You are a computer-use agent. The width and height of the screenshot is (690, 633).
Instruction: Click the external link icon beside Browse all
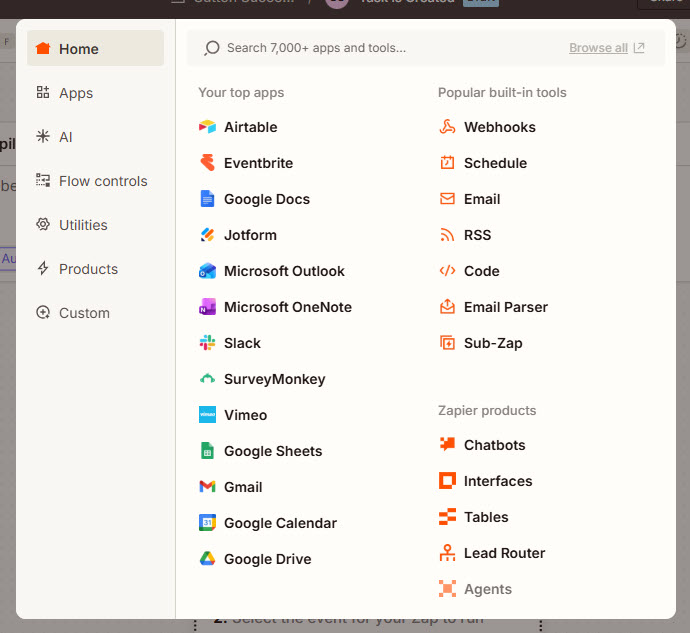[639, 48]
